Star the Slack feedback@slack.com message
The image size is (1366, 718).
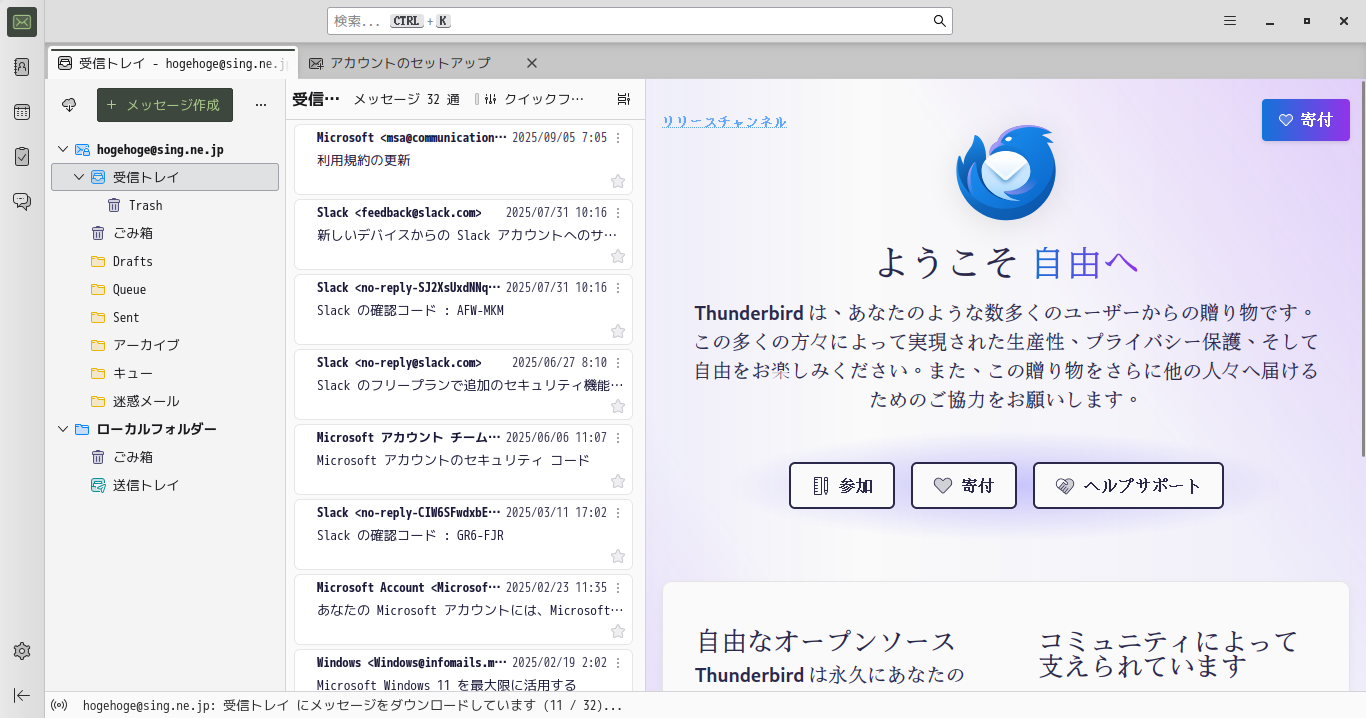(x=618, y=256)
